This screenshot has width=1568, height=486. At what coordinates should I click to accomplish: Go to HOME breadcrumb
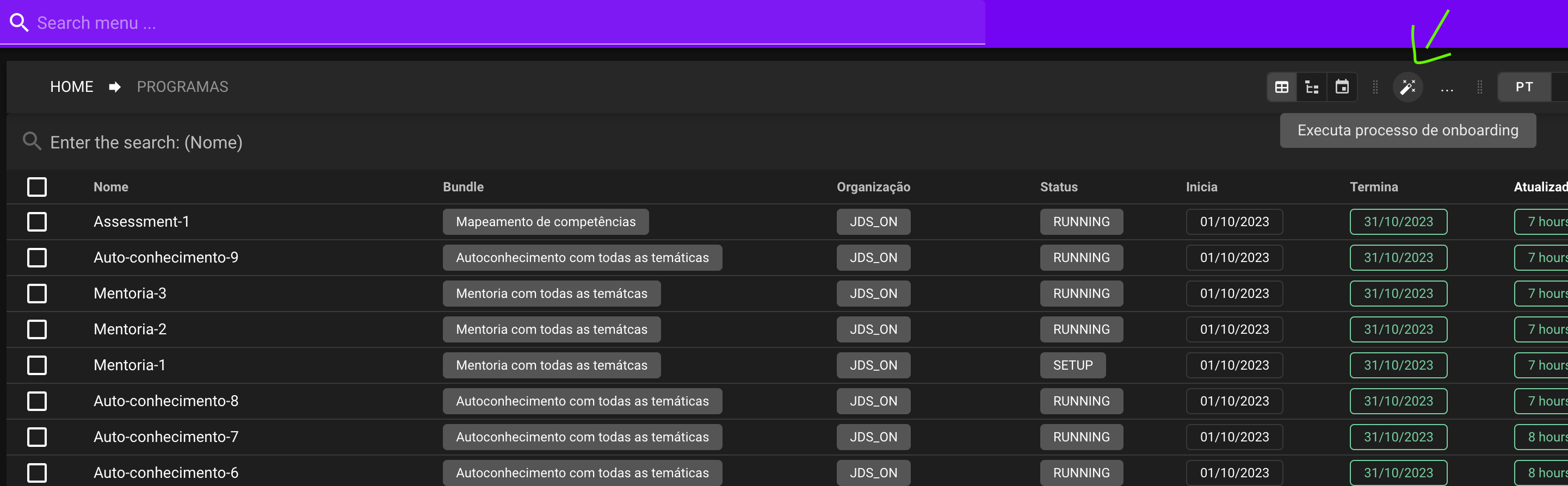click(71, 87)
